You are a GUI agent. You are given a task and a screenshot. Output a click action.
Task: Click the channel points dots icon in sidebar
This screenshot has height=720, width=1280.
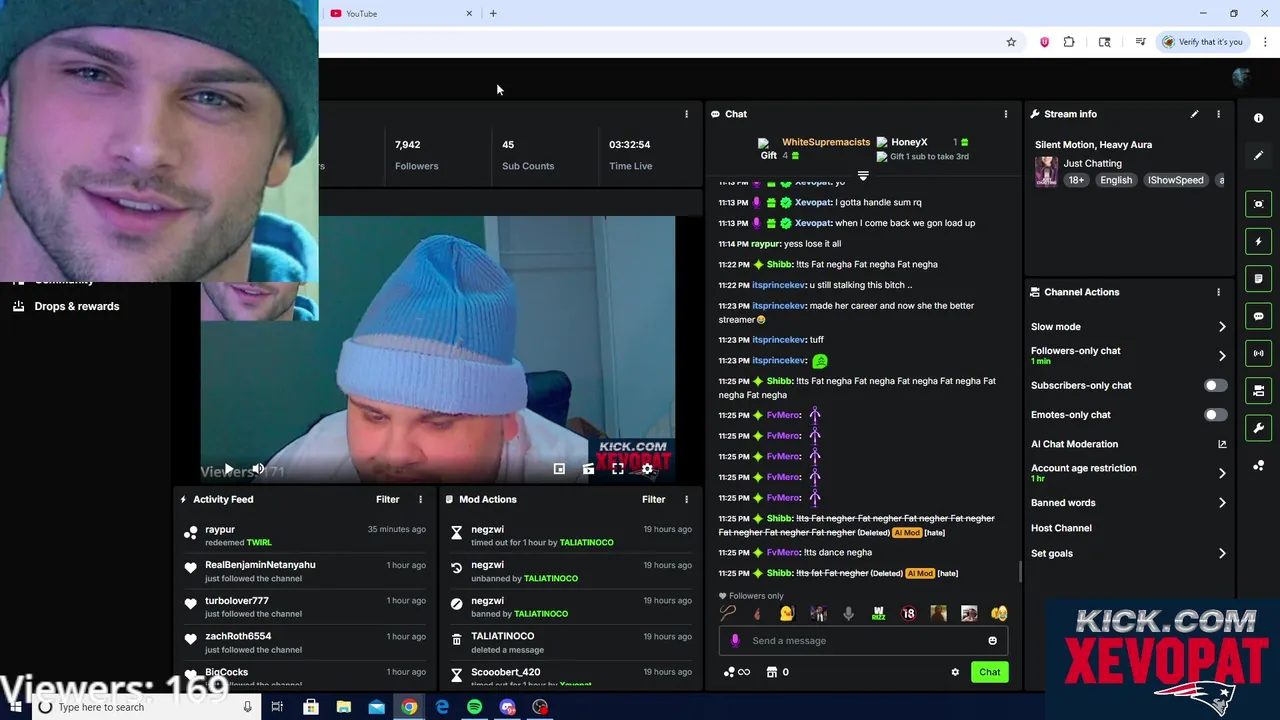tap(1259, 465)
